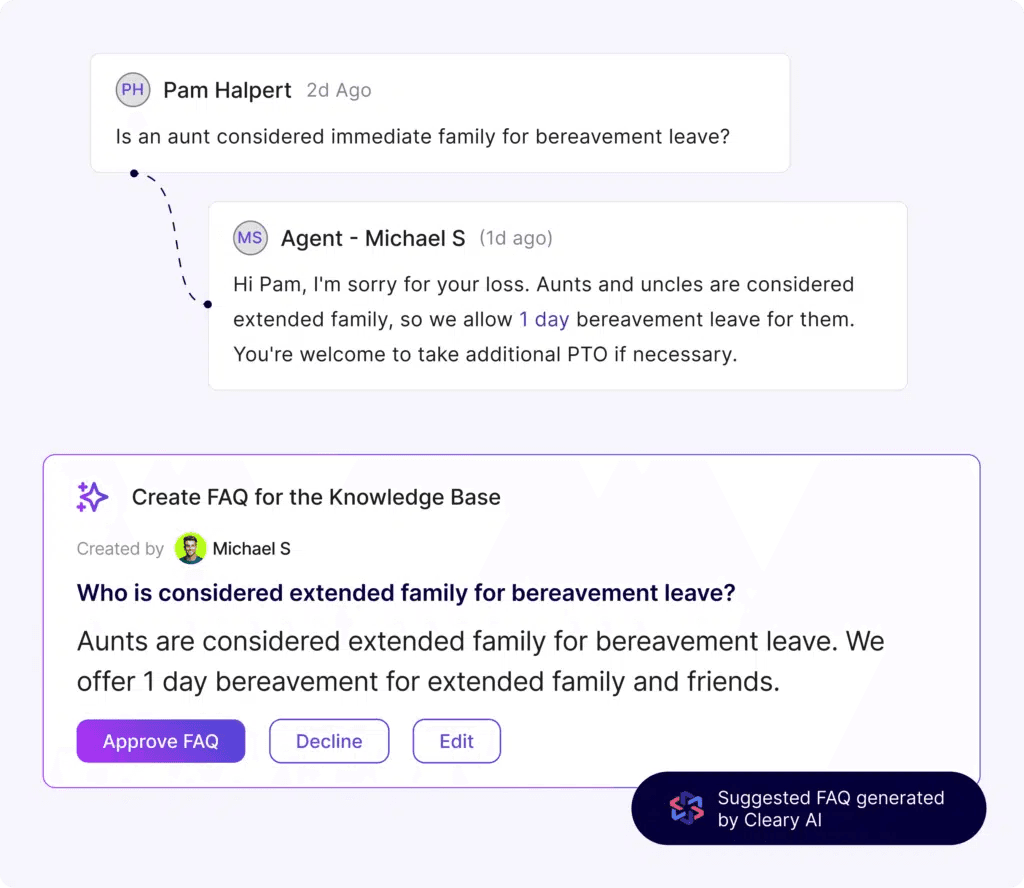Viewport: 1024px width, 888px height.
Task: Select the 1d ago timestamp
Action: click(x=516, y=238)
